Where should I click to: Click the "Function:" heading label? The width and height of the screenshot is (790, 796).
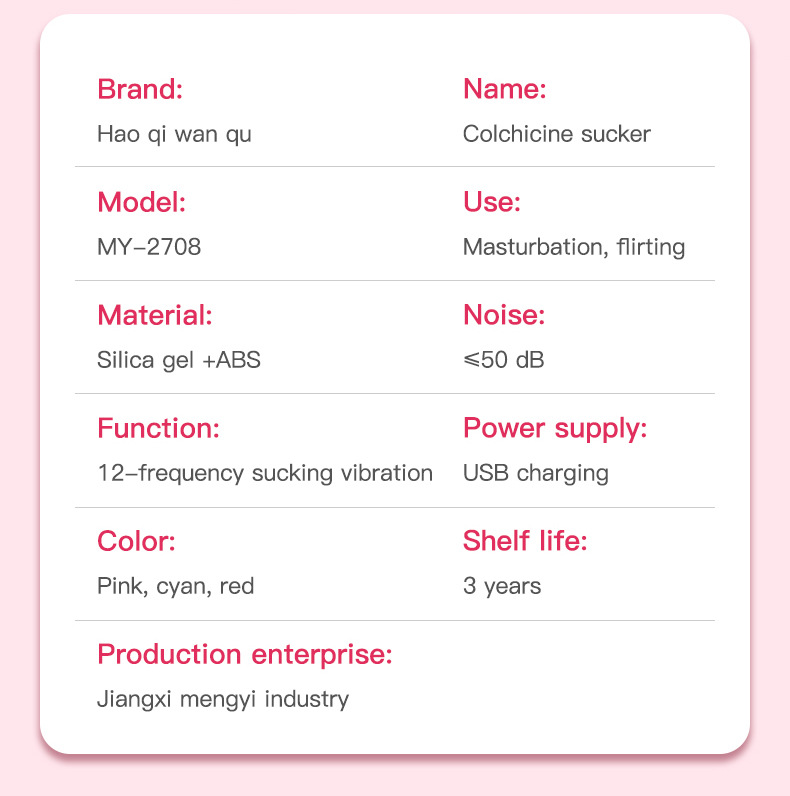coord(158,428)
